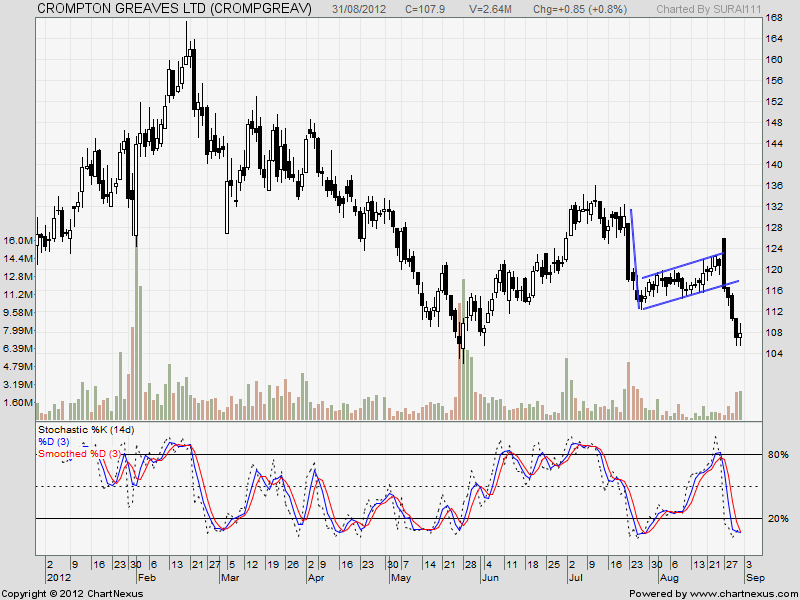Select price axis label "136"
800x600 pixels.
pyautogui.click(x=774, y=186)
